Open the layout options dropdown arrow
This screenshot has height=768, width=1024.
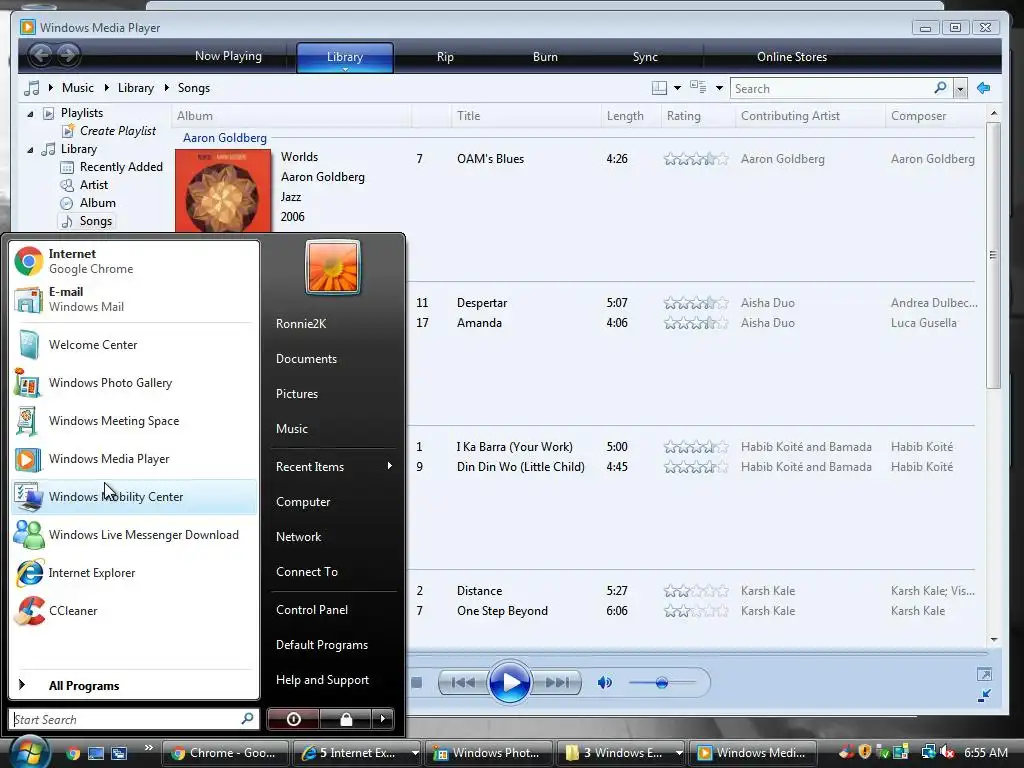tap(677, 88)
